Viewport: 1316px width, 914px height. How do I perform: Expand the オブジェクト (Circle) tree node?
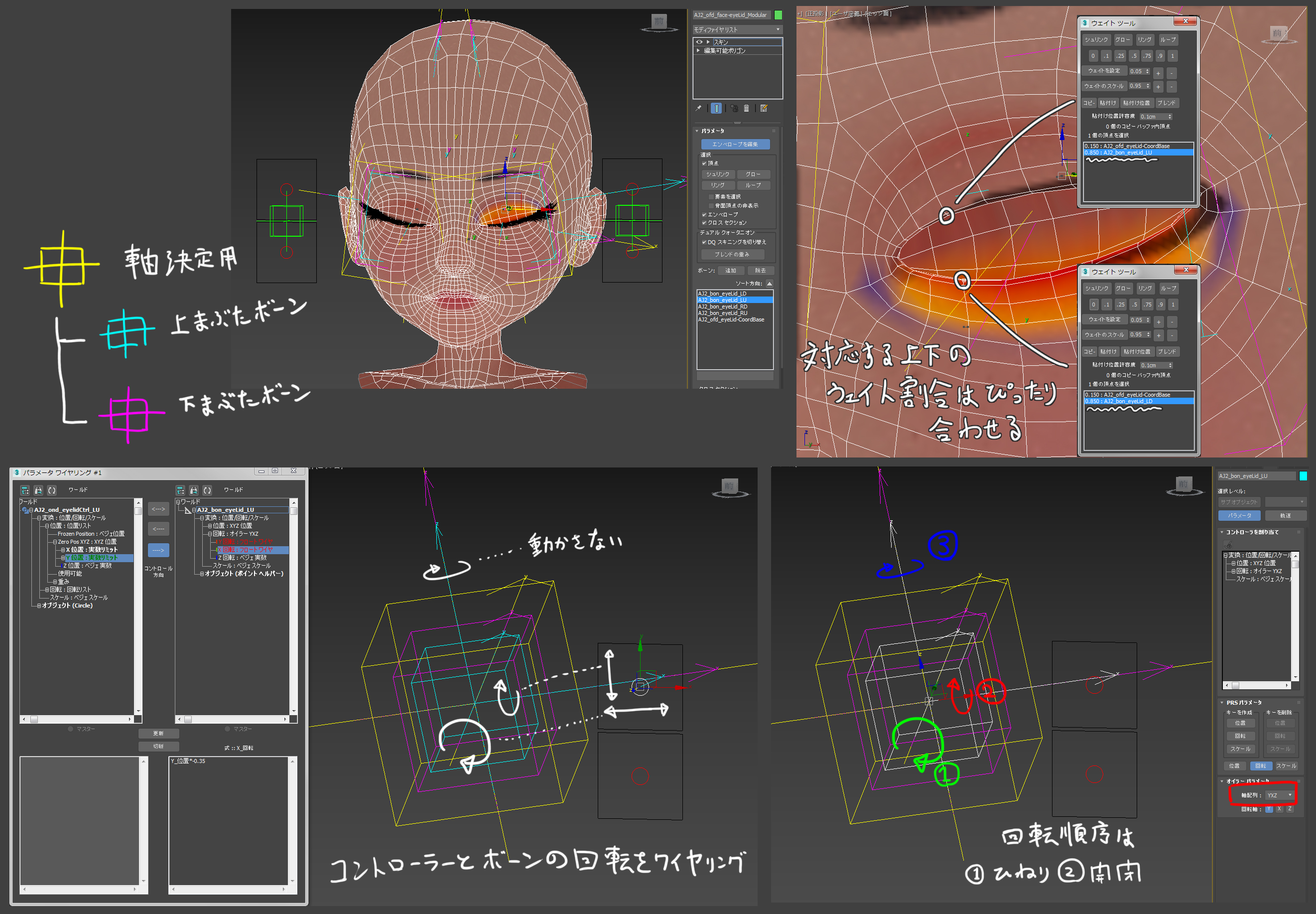click(39, 606)
